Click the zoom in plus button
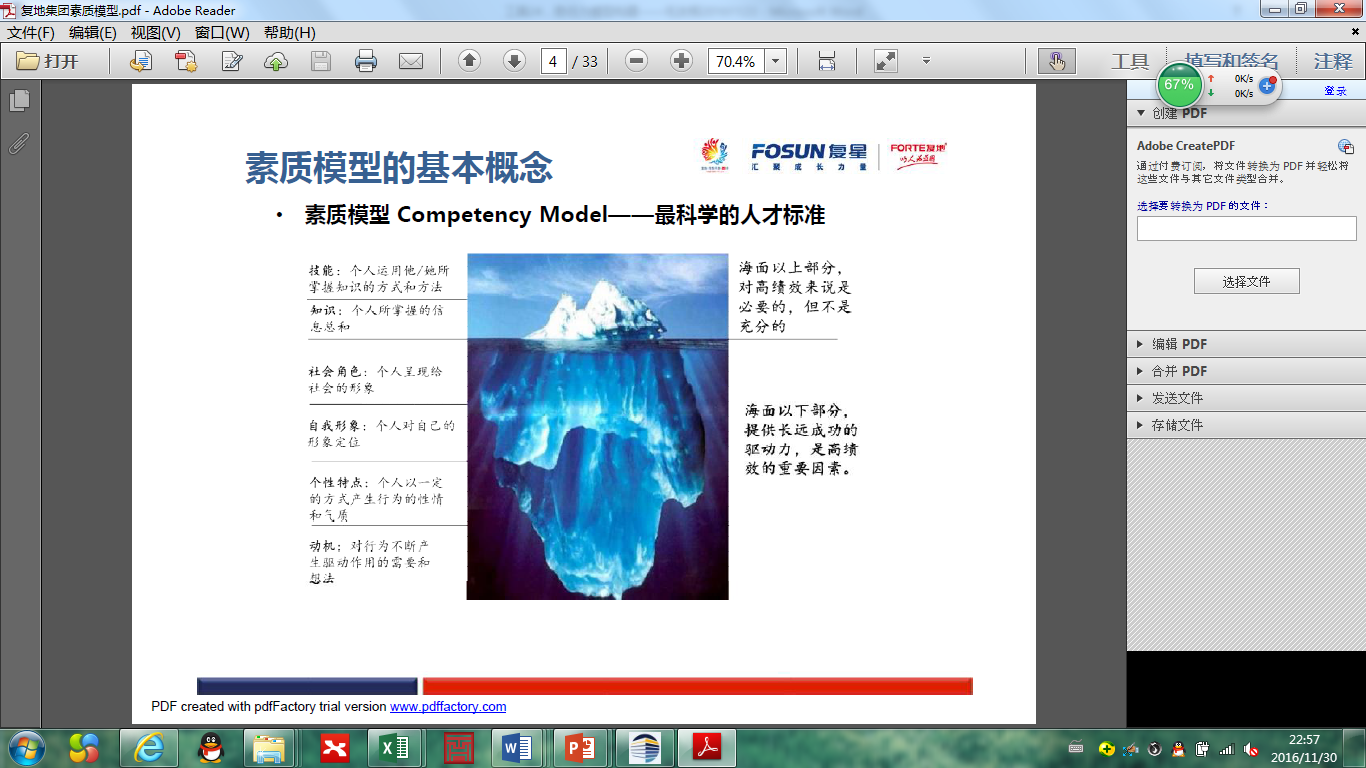Screen dimensions: 1366x768 click(x=681, y=61)
